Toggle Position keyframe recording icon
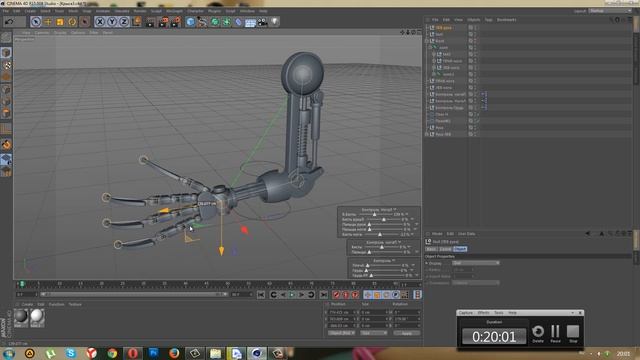640x360 pixels. tap(367, 295)
